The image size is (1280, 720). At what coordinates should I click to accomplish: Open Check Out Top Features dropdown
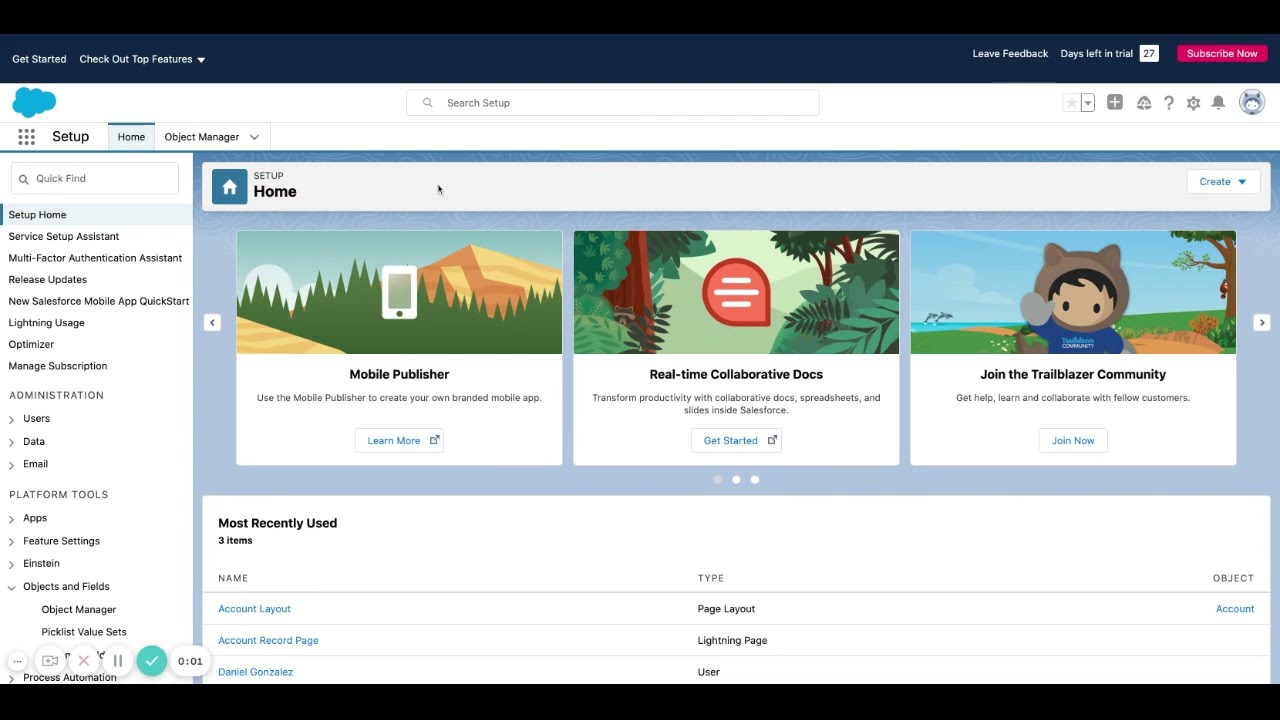click(142, 59)
